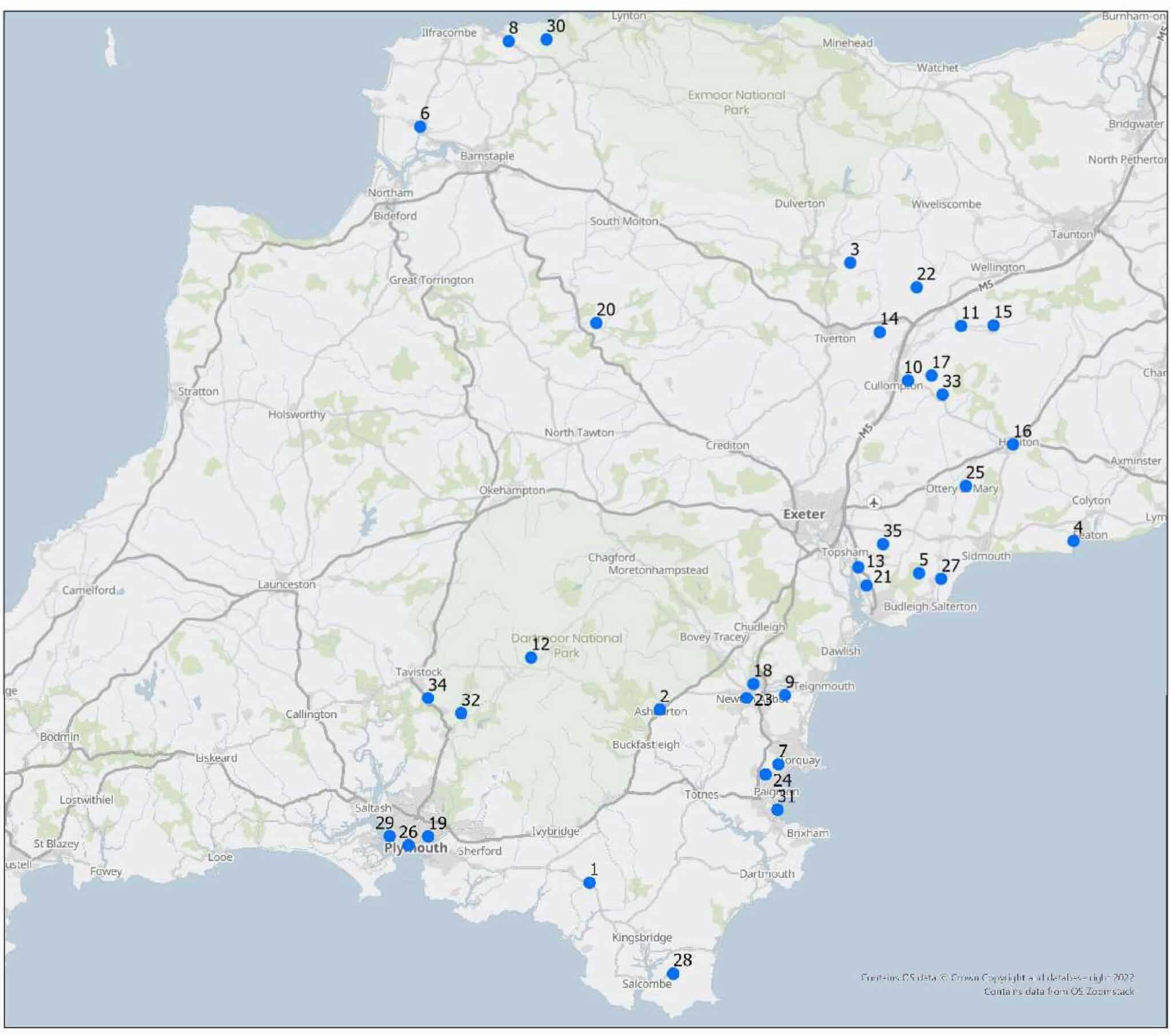Select marker 34 near Tavistock
The width and height of the screenshot is (1171, 1036).
428,698
